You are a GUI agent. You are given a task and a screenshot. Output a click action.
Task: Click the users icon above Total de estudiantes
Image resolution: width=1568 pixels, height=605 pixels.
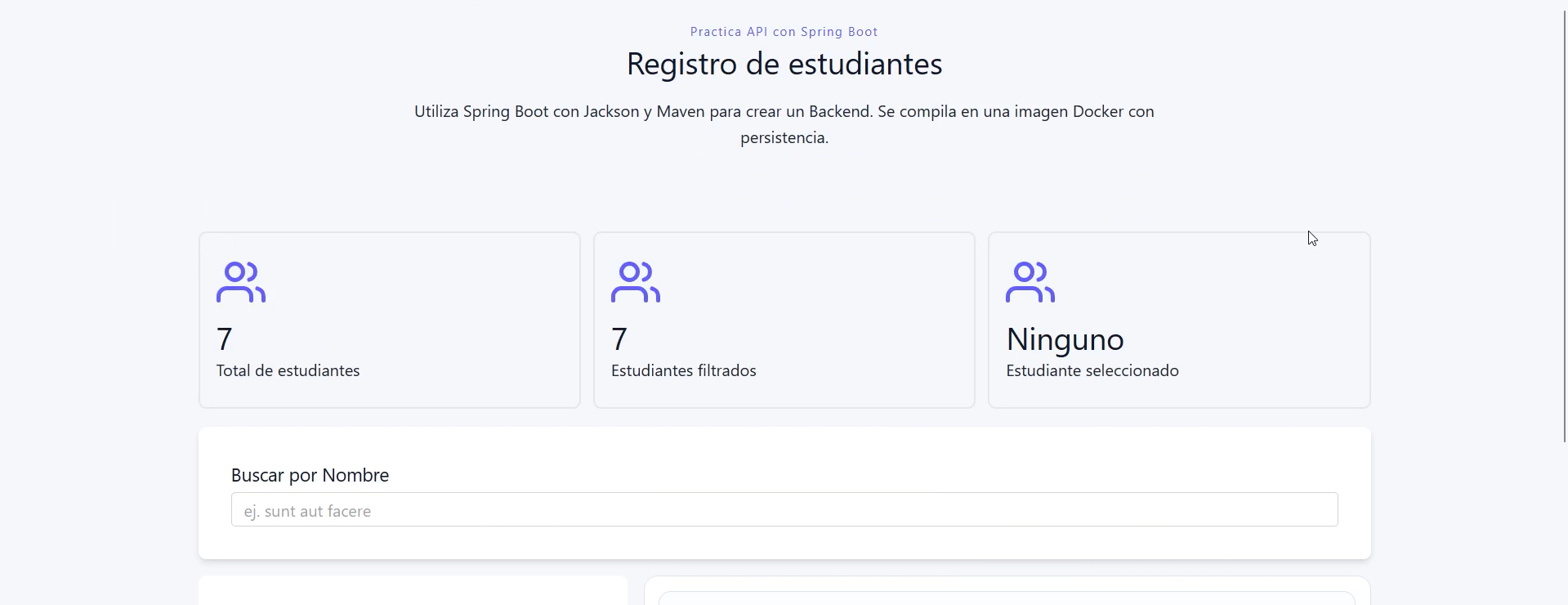point(241,282)
